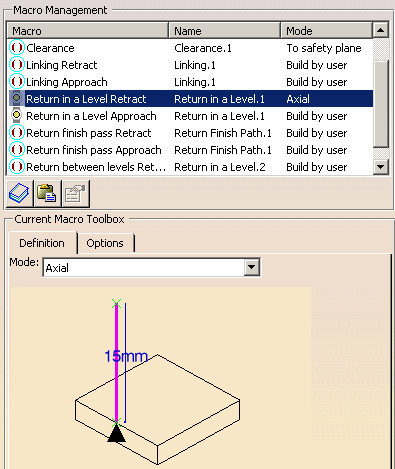The height and width of the screenshot is (469, 395).
Task: Click the paste macro clipboard icon
Action: [47, 193]
